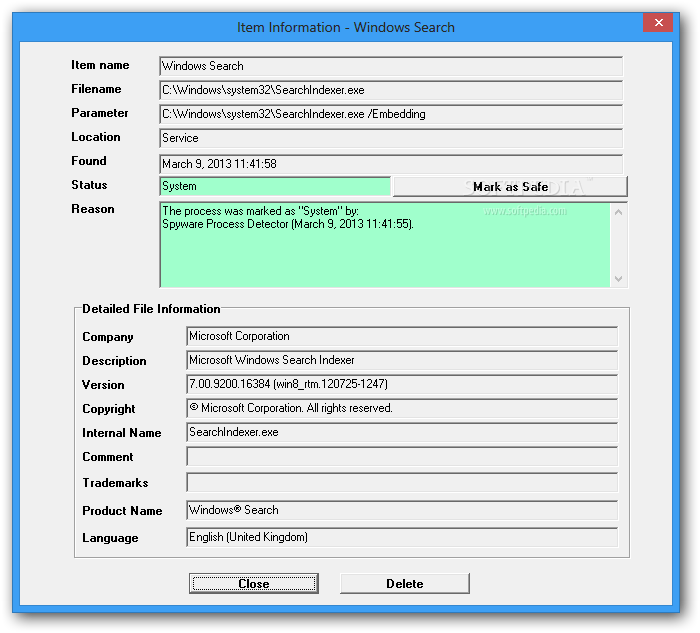Click the empty Trademarks field
This screenshot has width=700, height=633.
coord(402,483)
